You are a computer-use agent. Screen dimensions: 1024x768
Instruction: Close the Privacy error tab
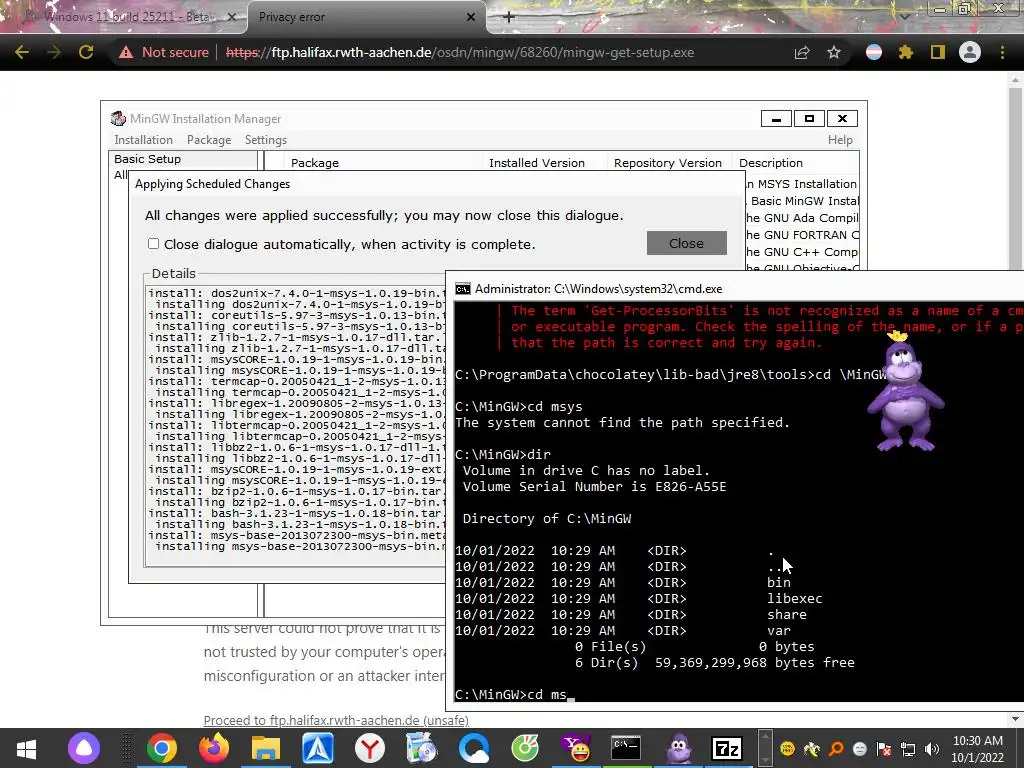(x=471, y=17)
